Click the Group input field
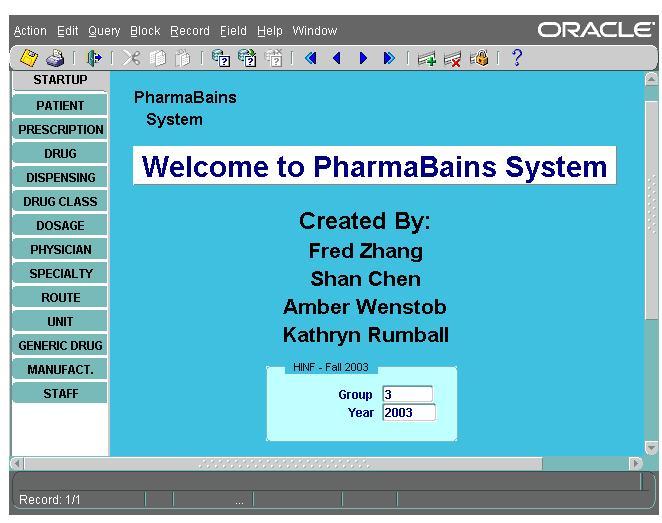The height and width of the screenshot is (523, 662). [x=407, y=394]
